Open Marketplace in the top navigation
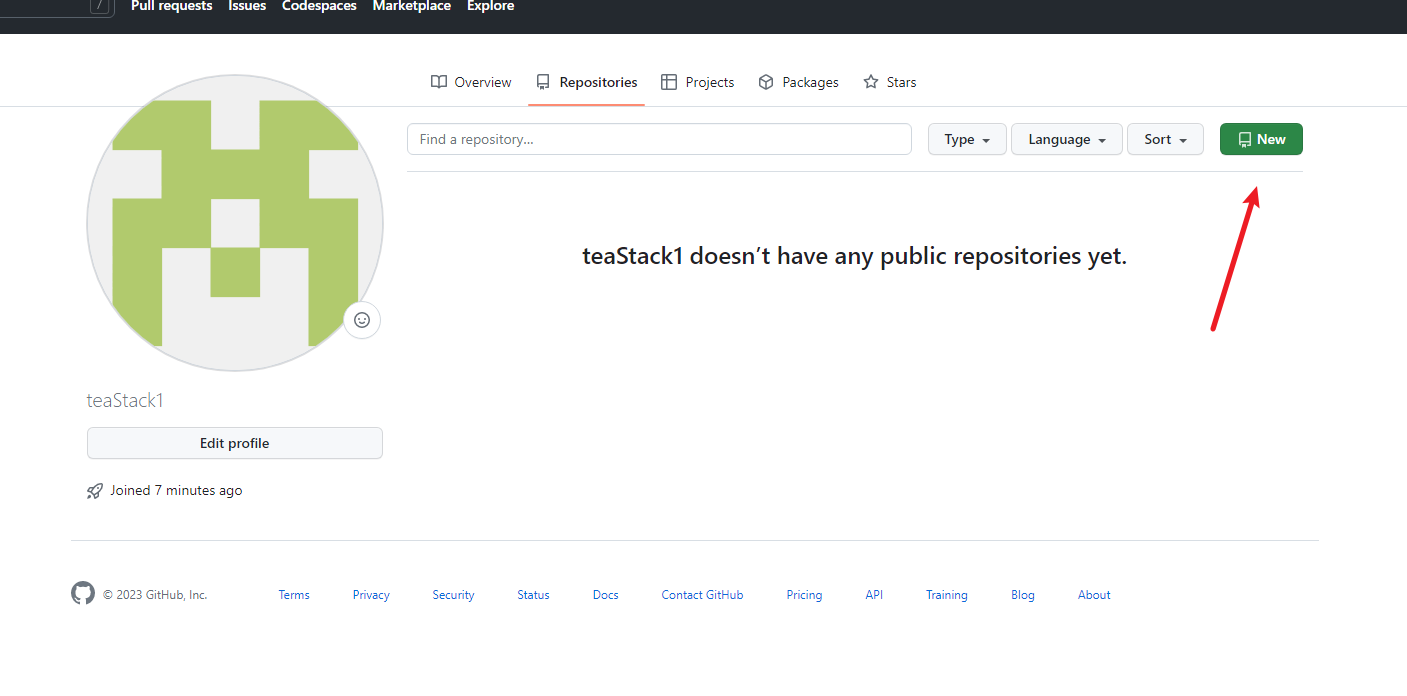 click(412, 6)
